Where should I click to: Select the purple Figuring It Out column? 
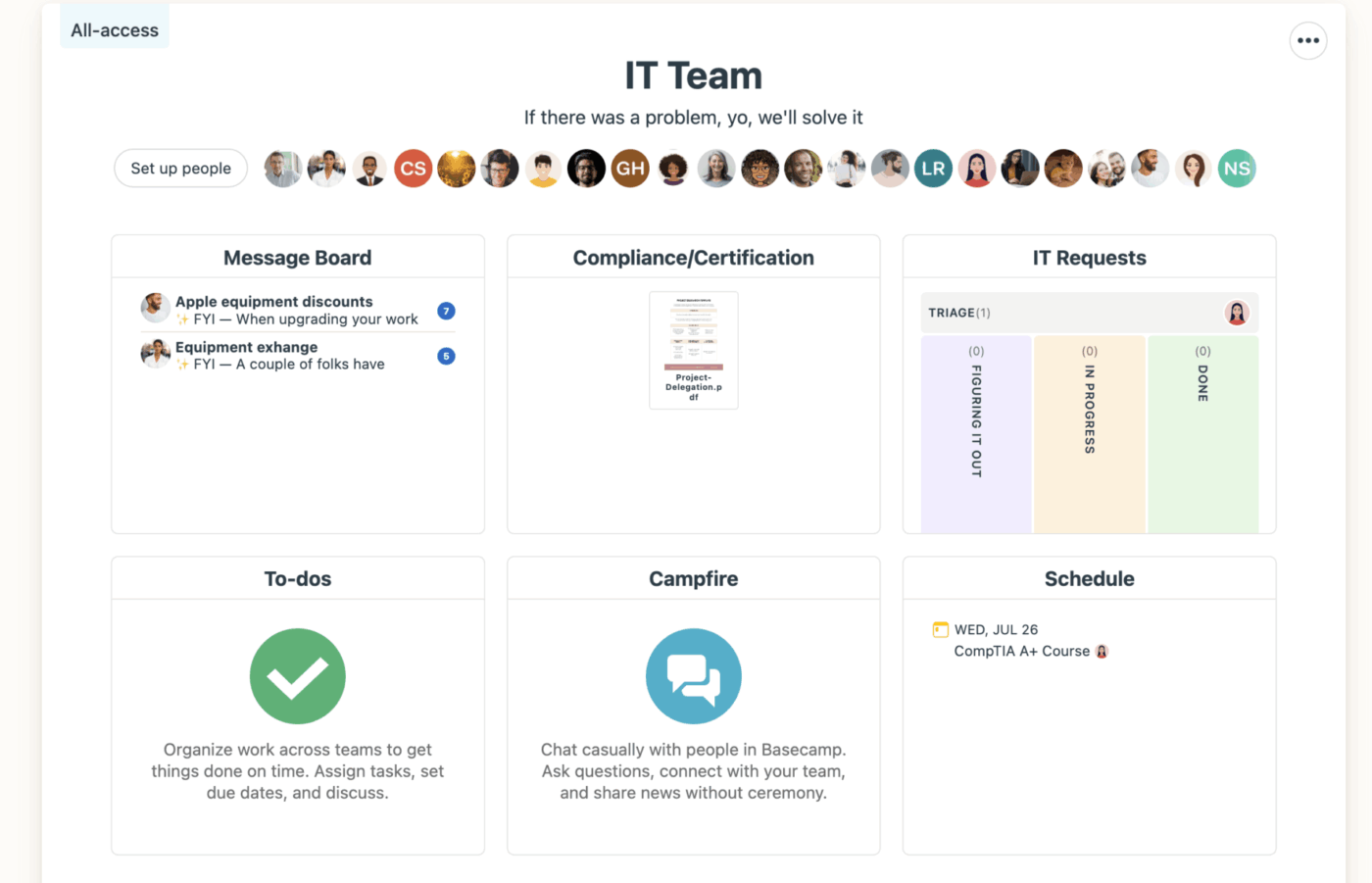[976, 434]
